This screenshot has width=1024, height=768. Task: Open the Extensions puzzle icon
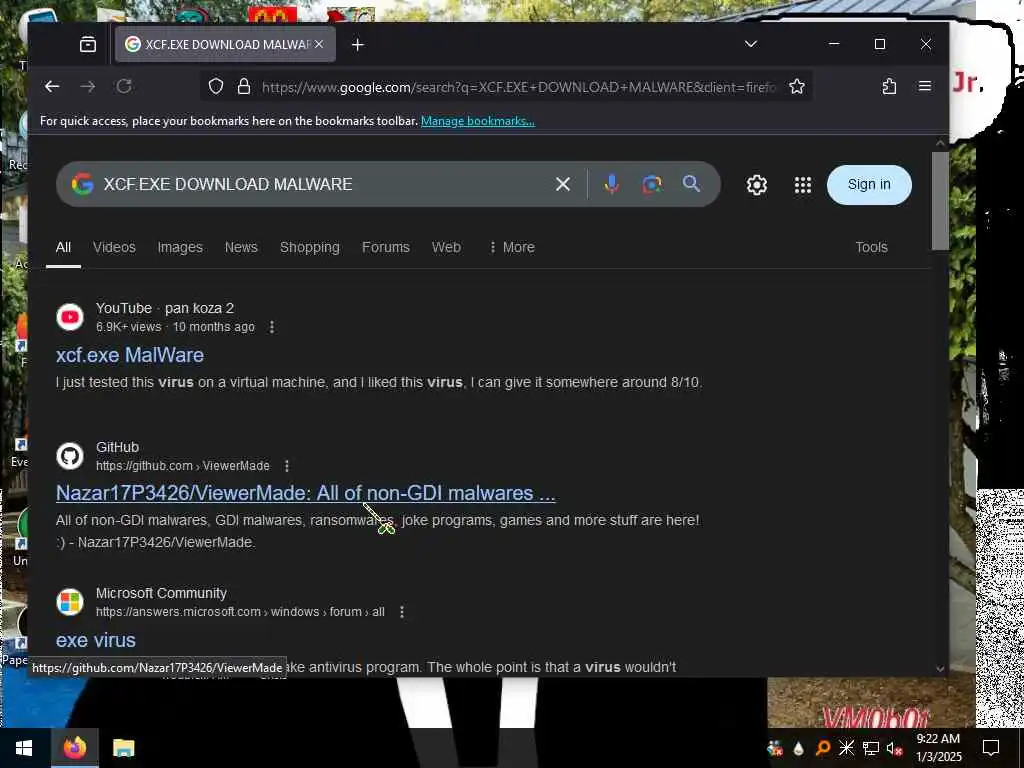[x=889, y=86]
